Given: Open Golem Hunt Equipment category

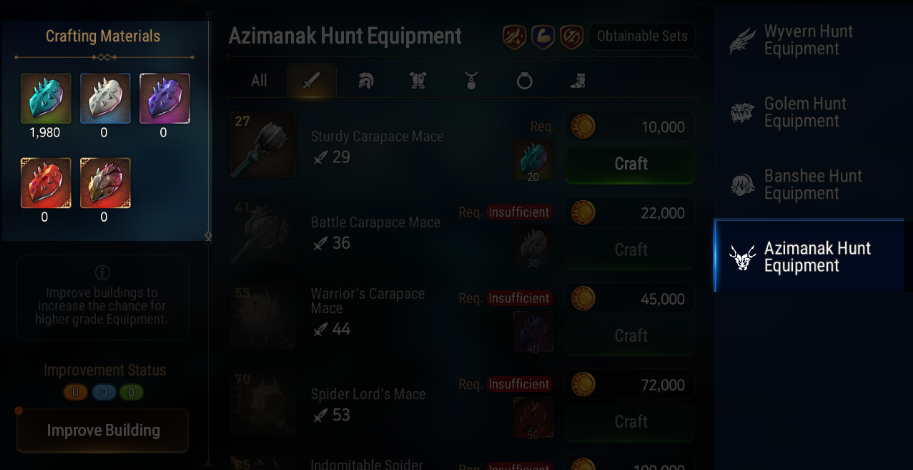Looking at the screenshot, I should tap(809, 112).
